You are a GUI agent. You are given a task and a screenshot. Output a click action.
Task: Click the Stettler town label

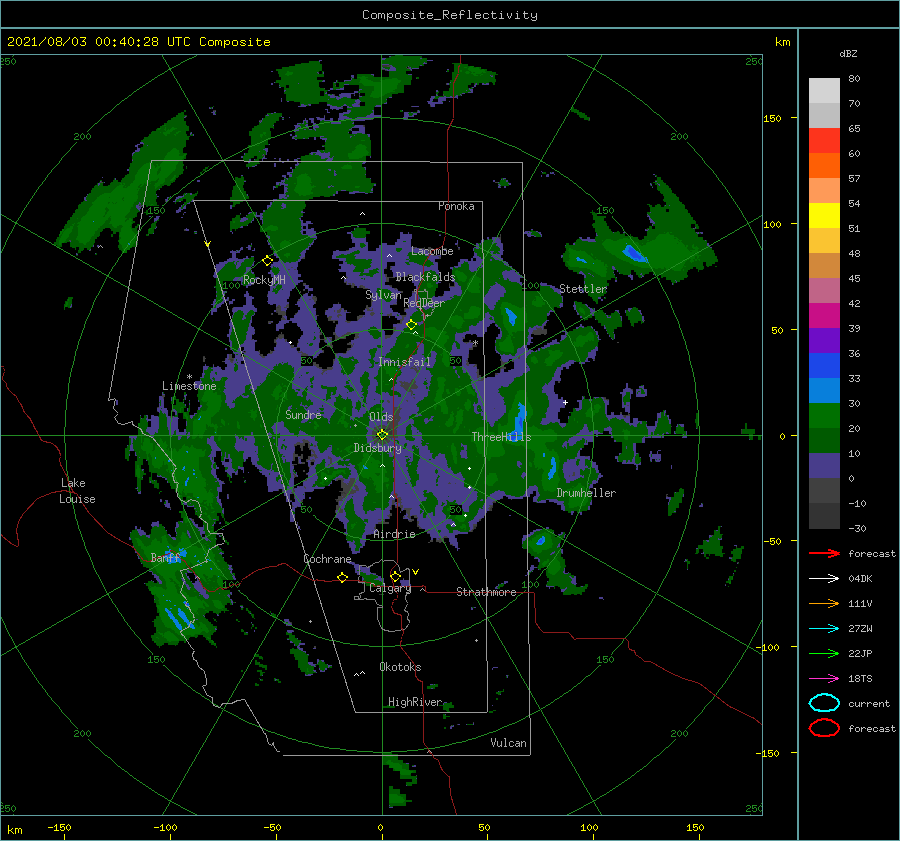(x=583, y=289)
